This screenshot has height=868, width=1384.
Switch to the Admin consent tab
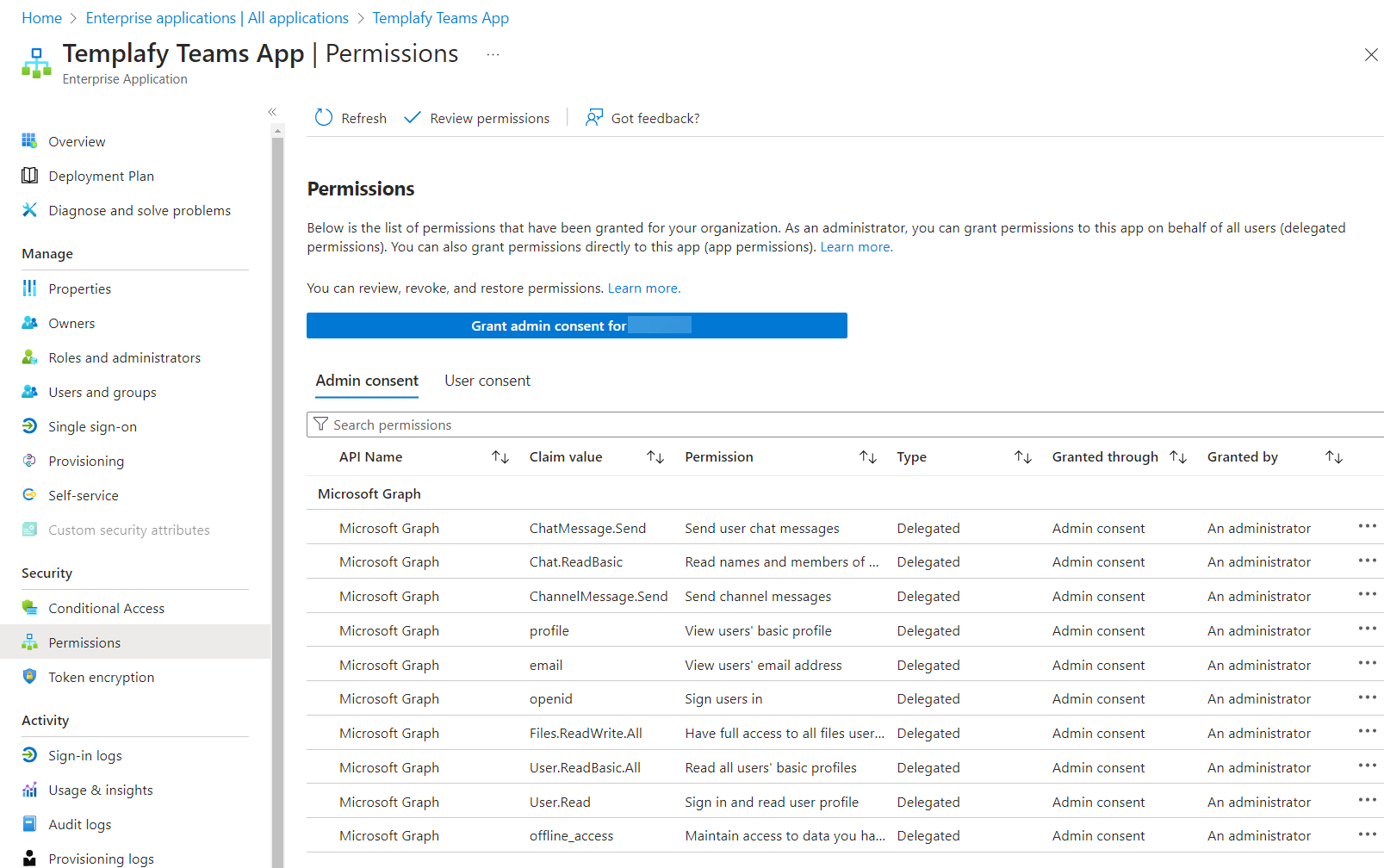pyautogui.click(x=367, y=381)
